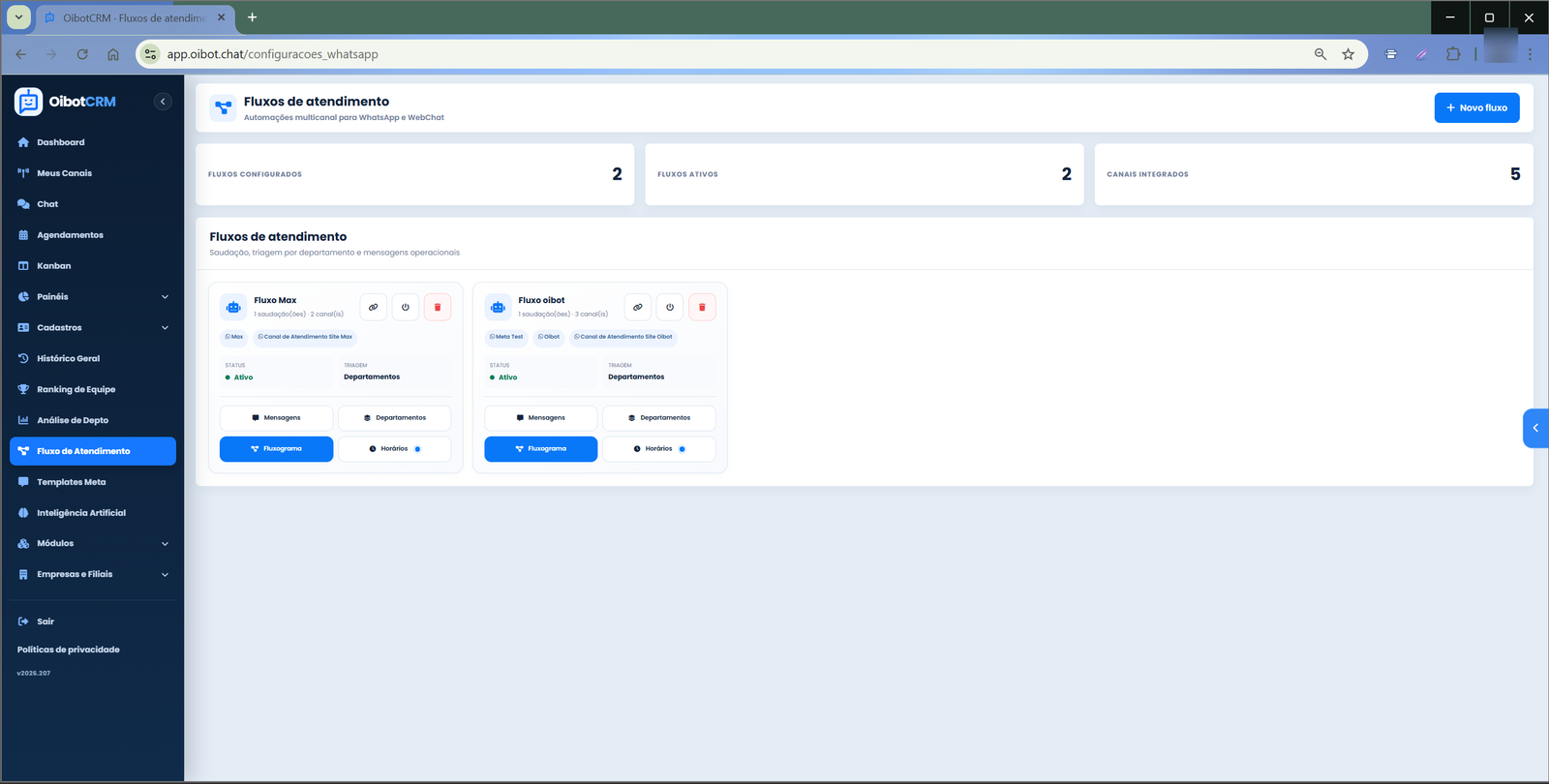
Task: Expand the Empresas e Filiais chevron
Action: click(x=165, y=575)
